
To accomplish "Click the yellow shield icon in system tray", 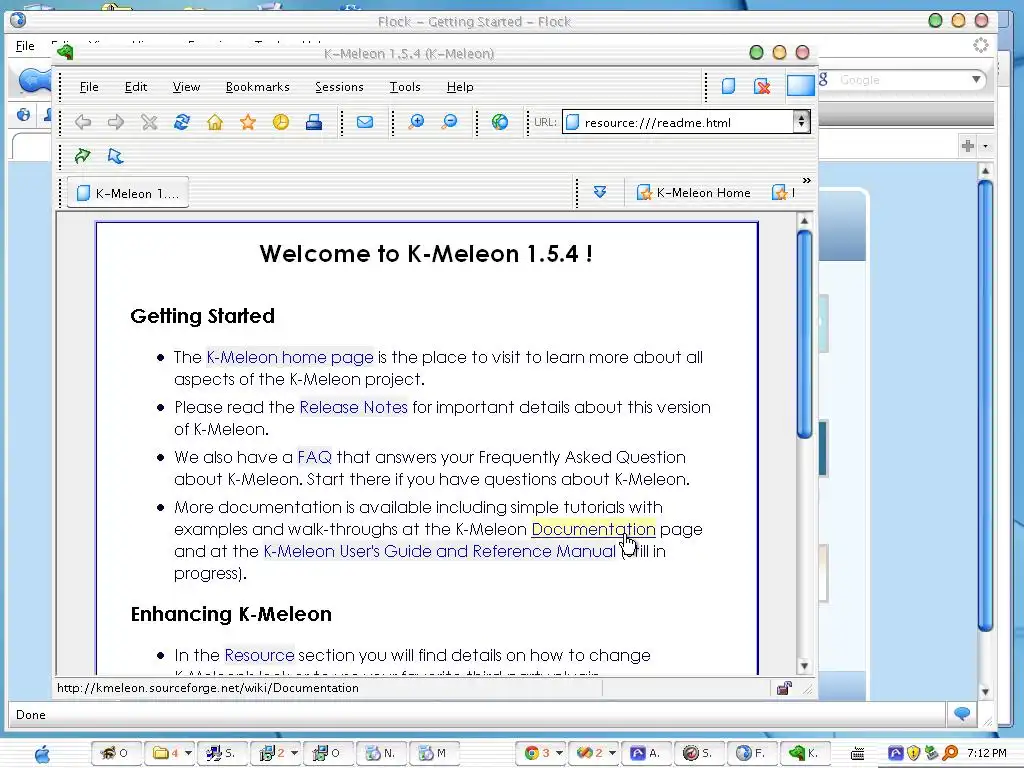I will click(914, 754).
